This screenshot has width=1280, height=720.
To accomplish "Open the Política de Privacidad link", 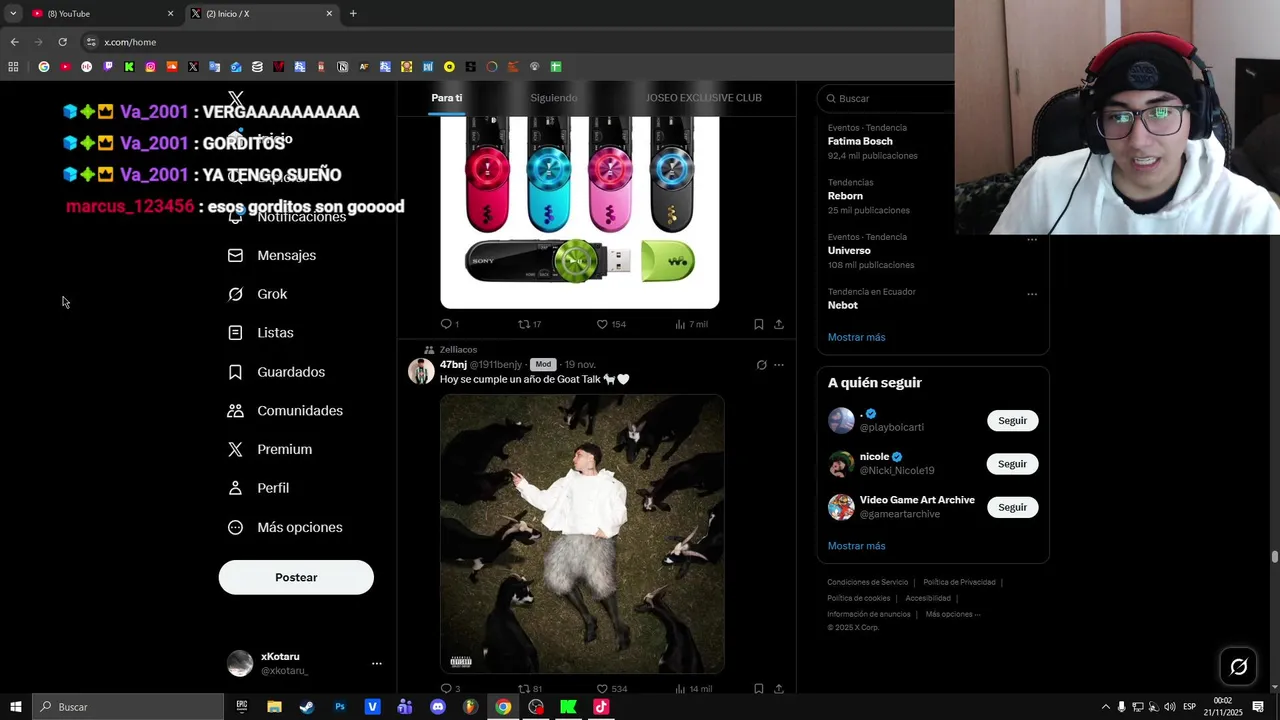I will (x=959, y=582).
